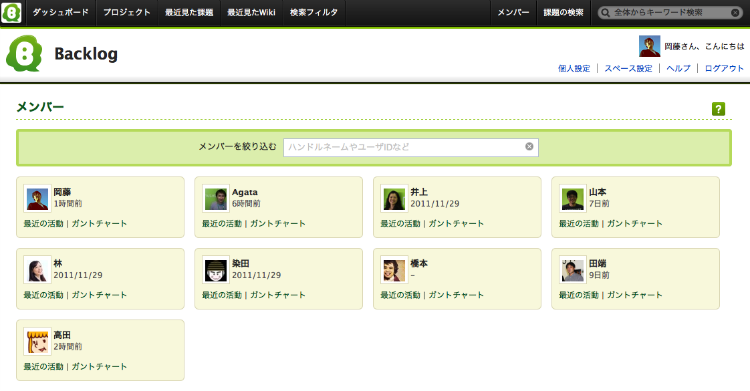View 最近の活動 for Agata

(222, 223)
